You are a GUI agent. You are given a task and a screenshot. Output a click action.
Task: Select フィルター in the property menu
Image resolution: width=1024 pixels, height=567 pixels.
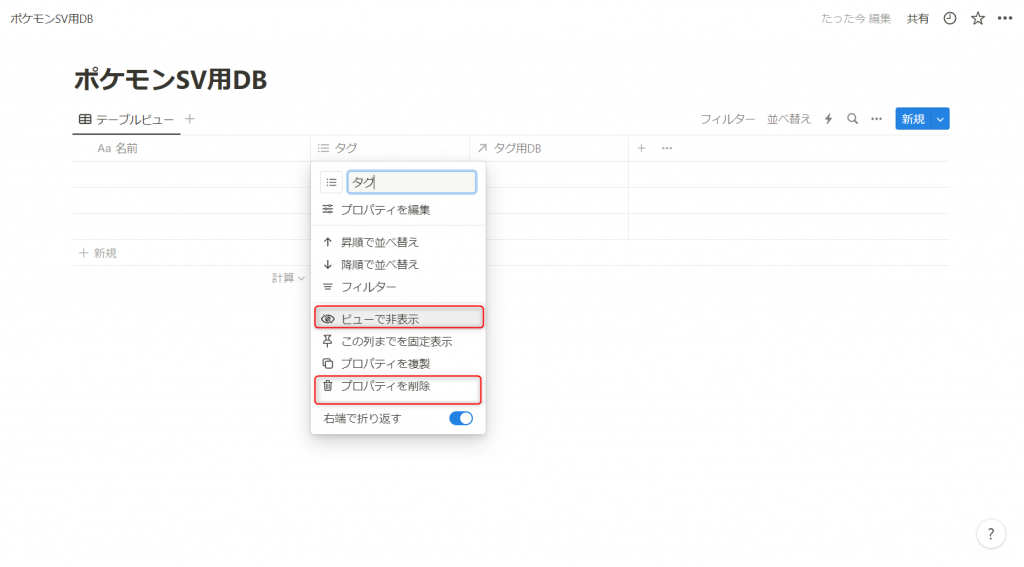[x=398, y=287]
